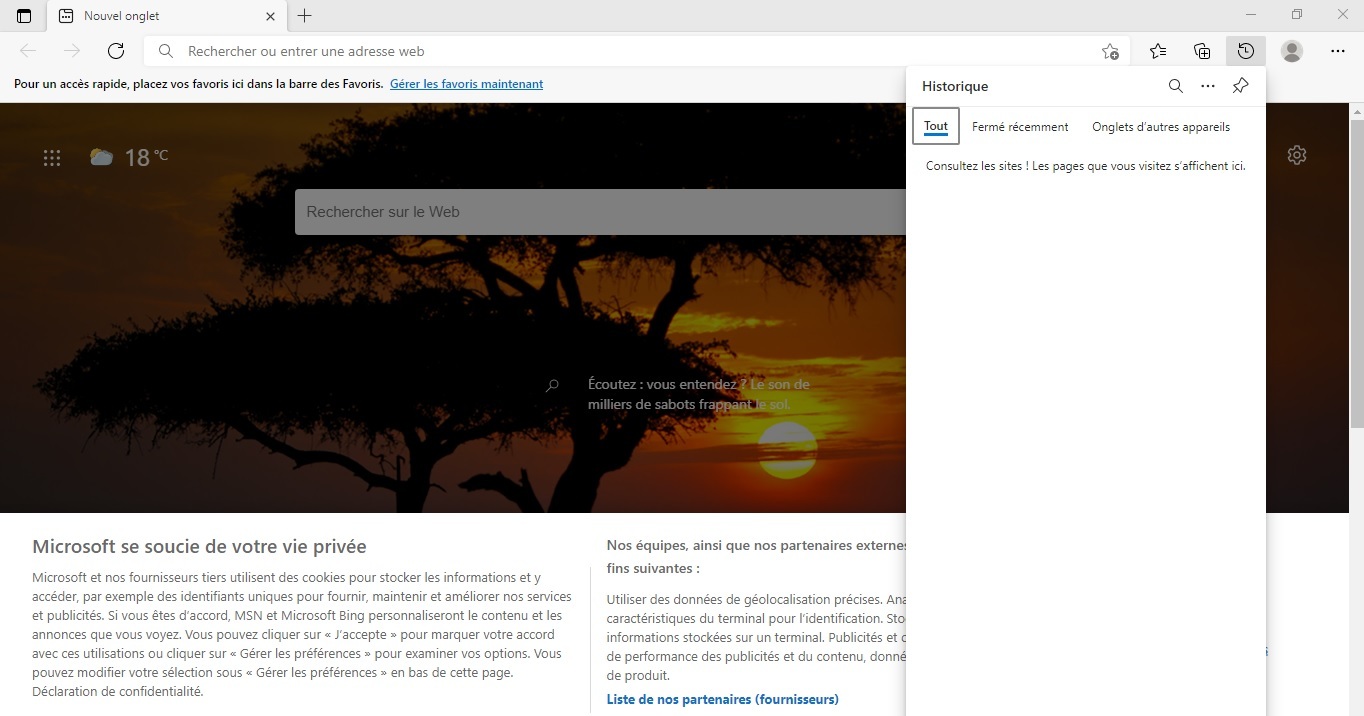Add this page to favorites star icon
Viewport: 1364px width, 716px height.
[x=1110, y=51]
